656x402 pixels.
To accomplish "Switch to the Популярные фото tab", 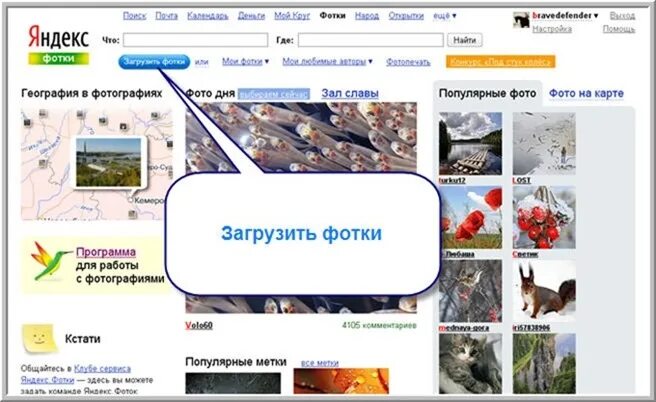I will point(487,93).
